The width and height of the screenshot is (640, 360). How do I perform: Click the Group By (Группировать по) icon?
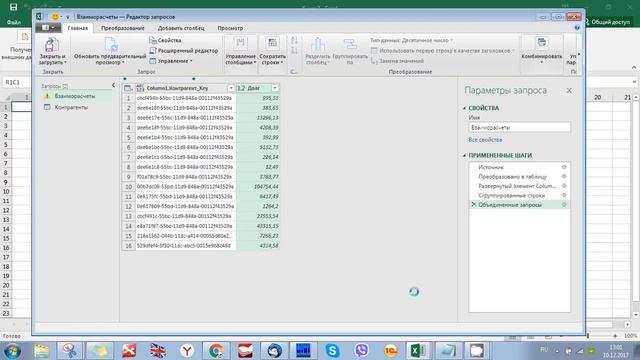coord(350,44)
